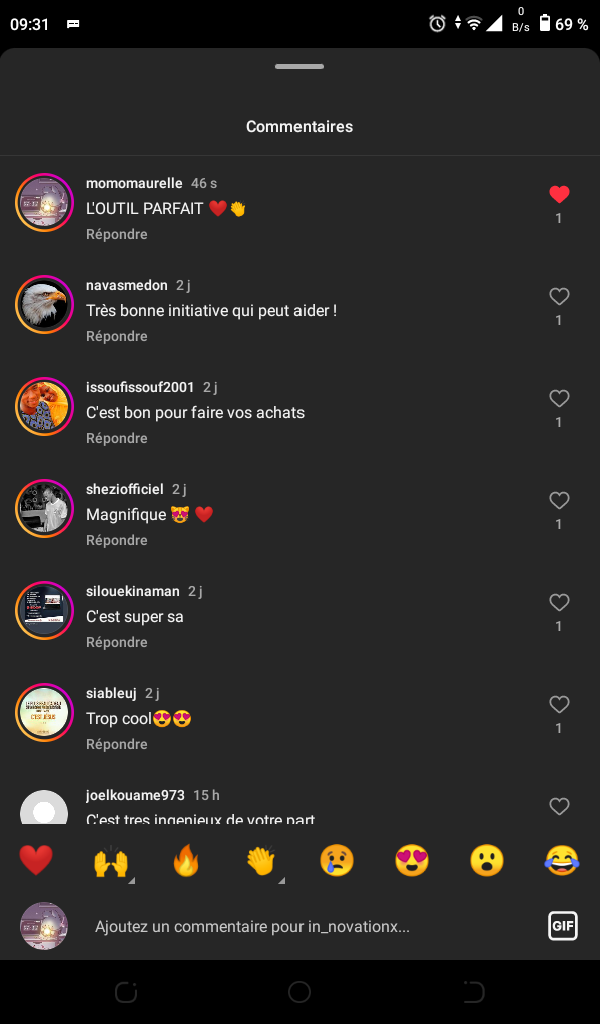Like navasmedon's comment
This screenshot has height=1024, width=600.
[559, 297]
